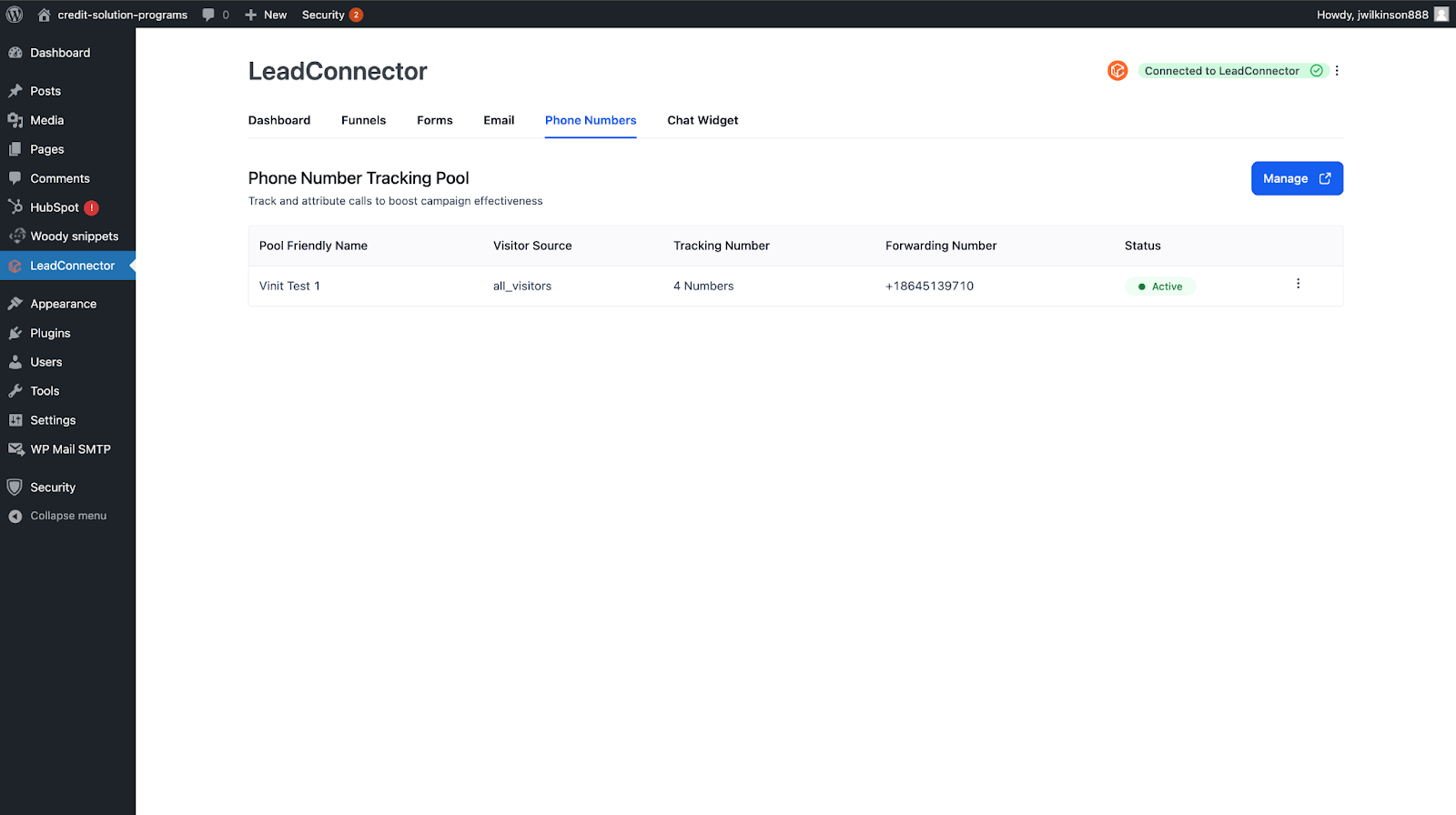1456x815 pixels.
Task: Click the external link icon on Manage
Action: click(x=1325, y=178)
